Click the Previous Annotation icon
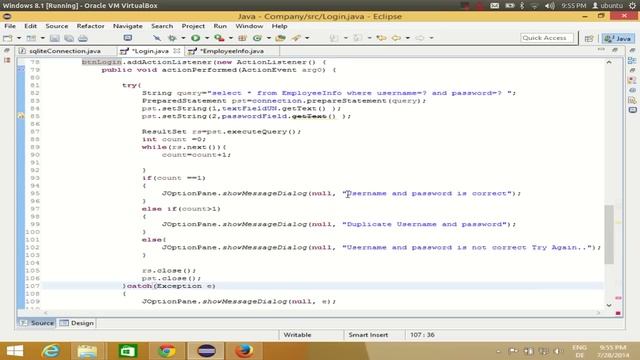Image resolution: width=640 pixels, height=360 pixels. (x=358, y=38)
